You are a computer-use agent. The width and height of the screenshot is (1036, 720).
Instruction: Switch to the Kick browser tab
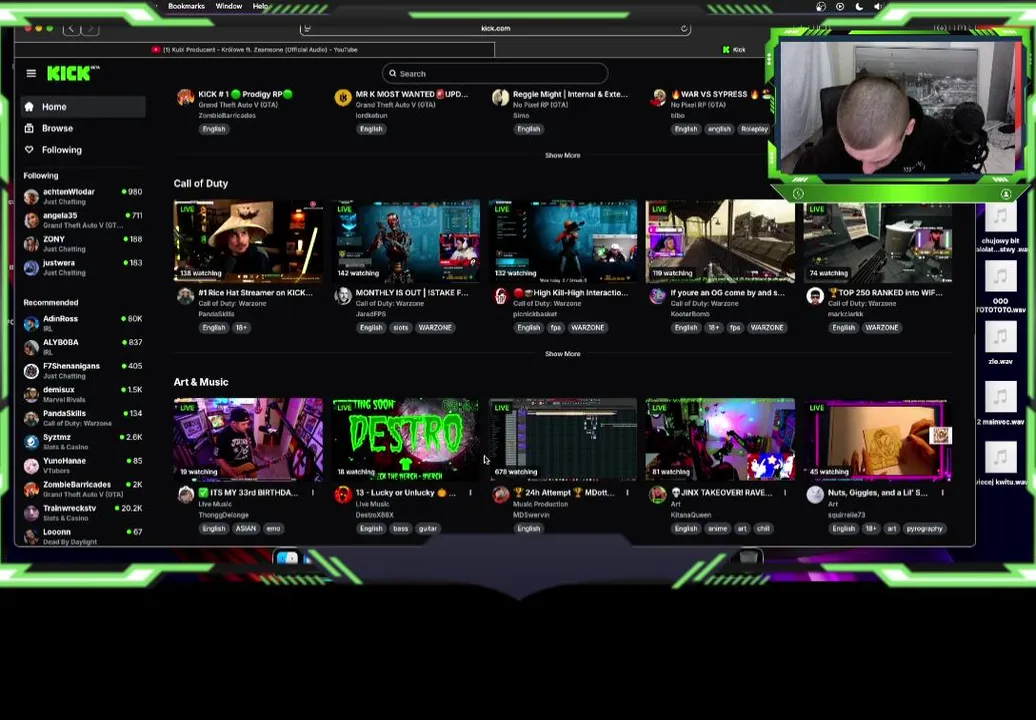[x=734, y=50]
